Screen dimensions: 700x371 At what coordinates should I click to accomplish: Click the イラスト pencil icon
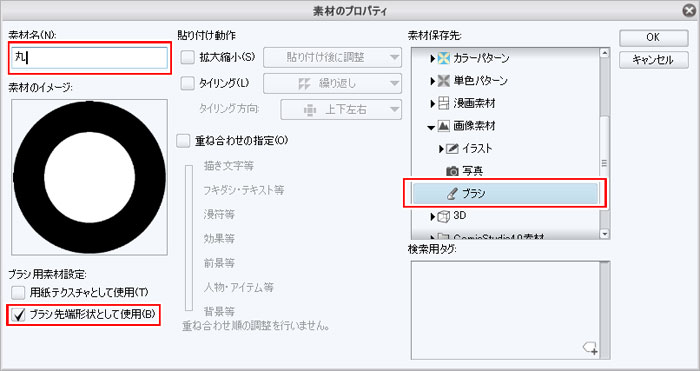point(453,149)
